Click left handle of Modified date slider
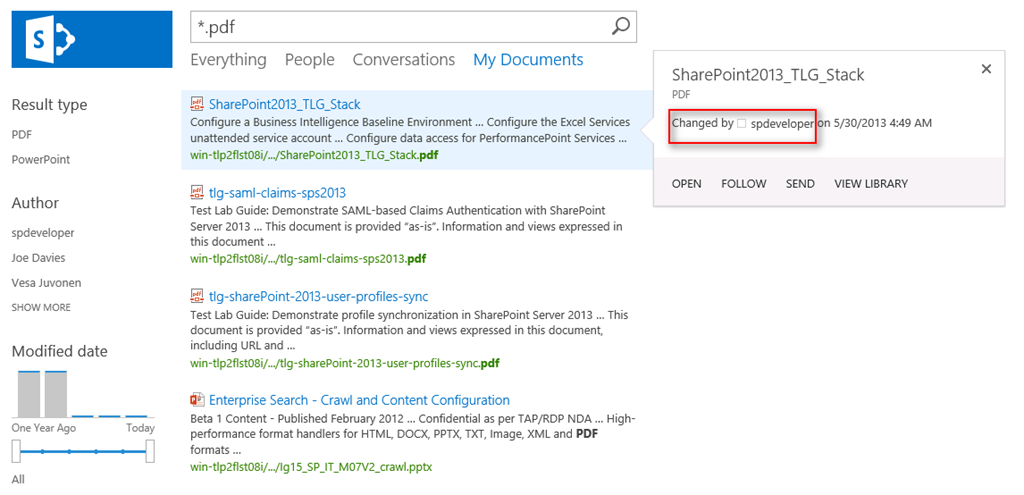This screenshot has height=495, width=1024. [16, 452]
